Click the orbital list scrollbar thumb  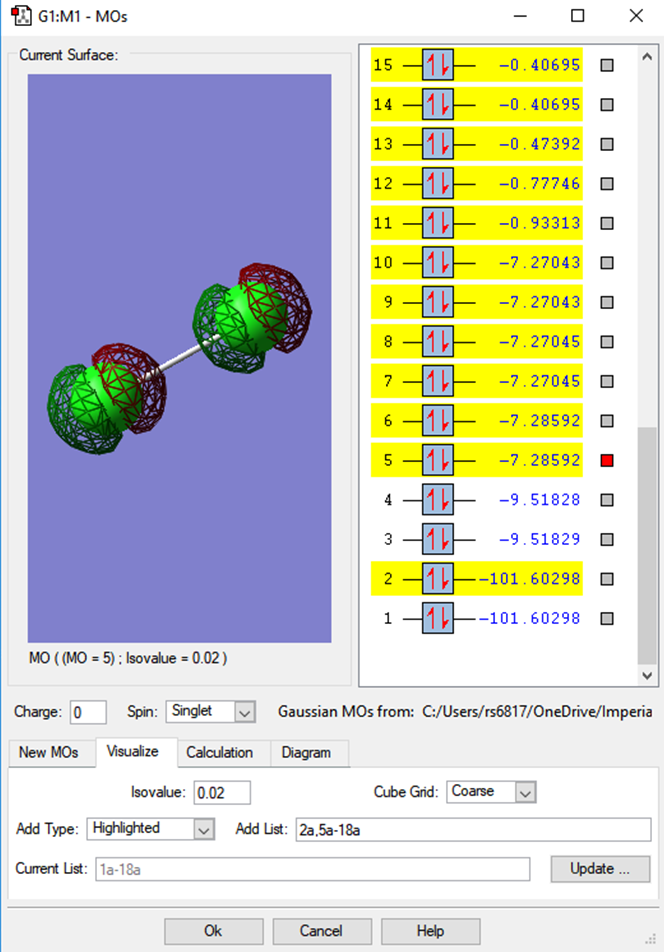click(647, 545)
